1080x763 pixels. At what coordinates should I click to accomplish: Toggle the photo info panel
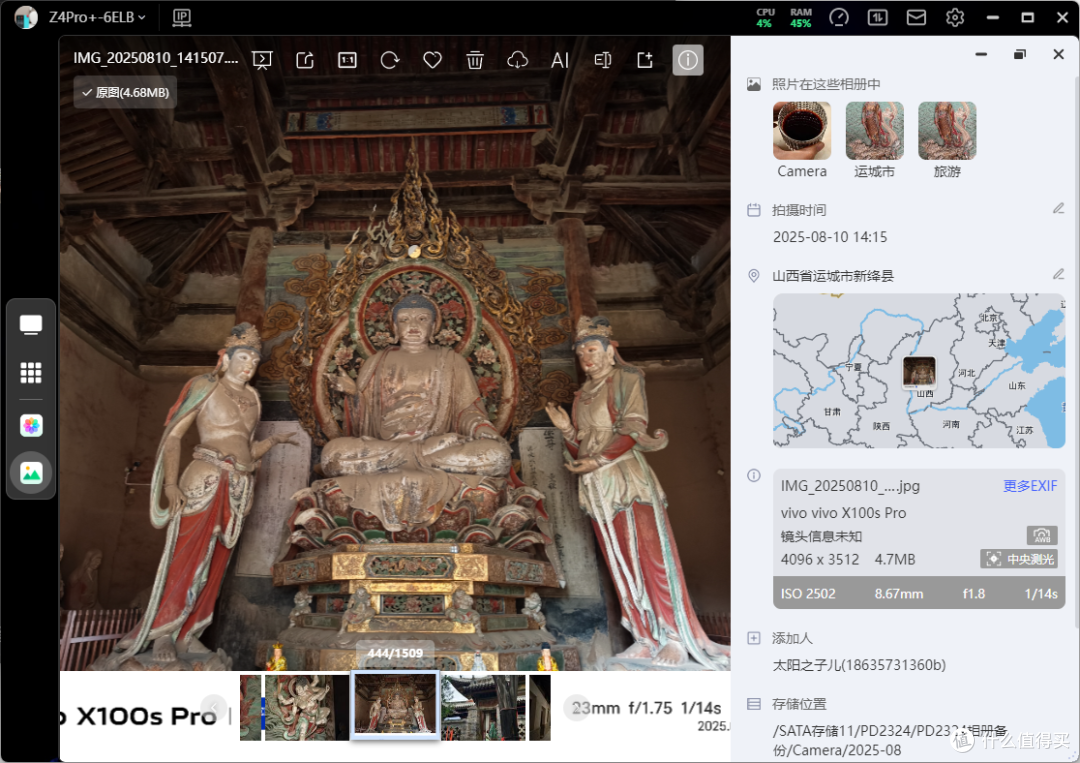(x=687, y=60)
